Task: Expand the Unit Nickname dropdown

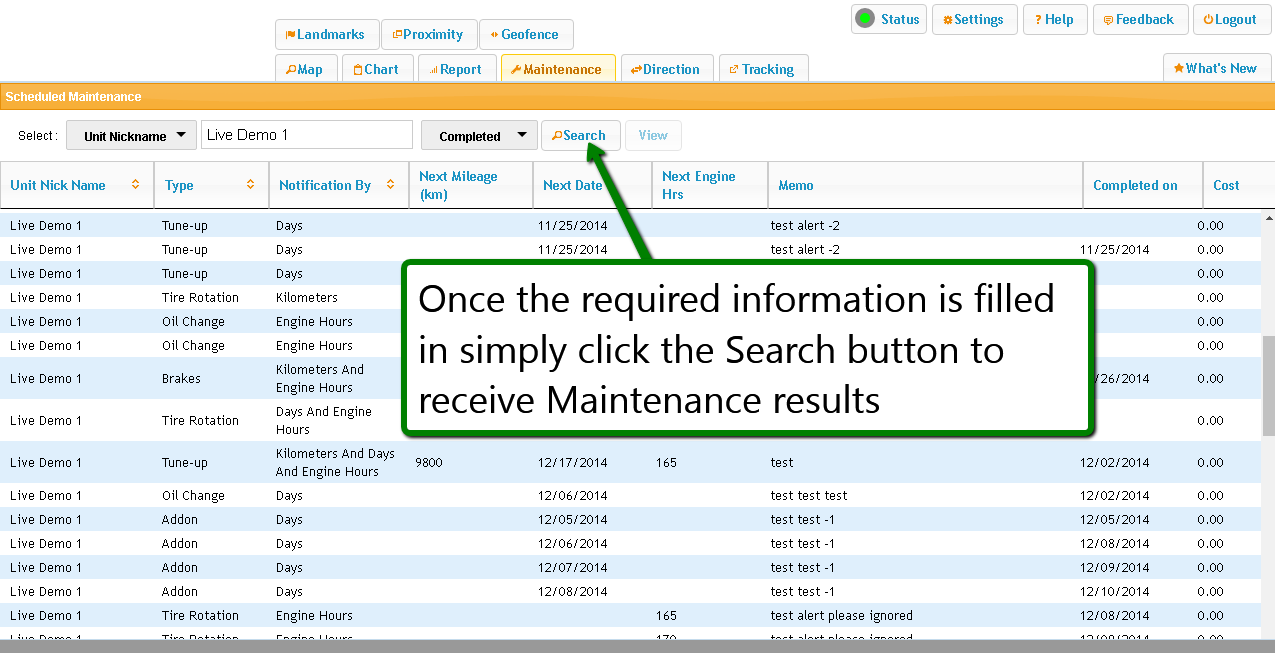Action: pyautogui.click(x=131, y=136)
